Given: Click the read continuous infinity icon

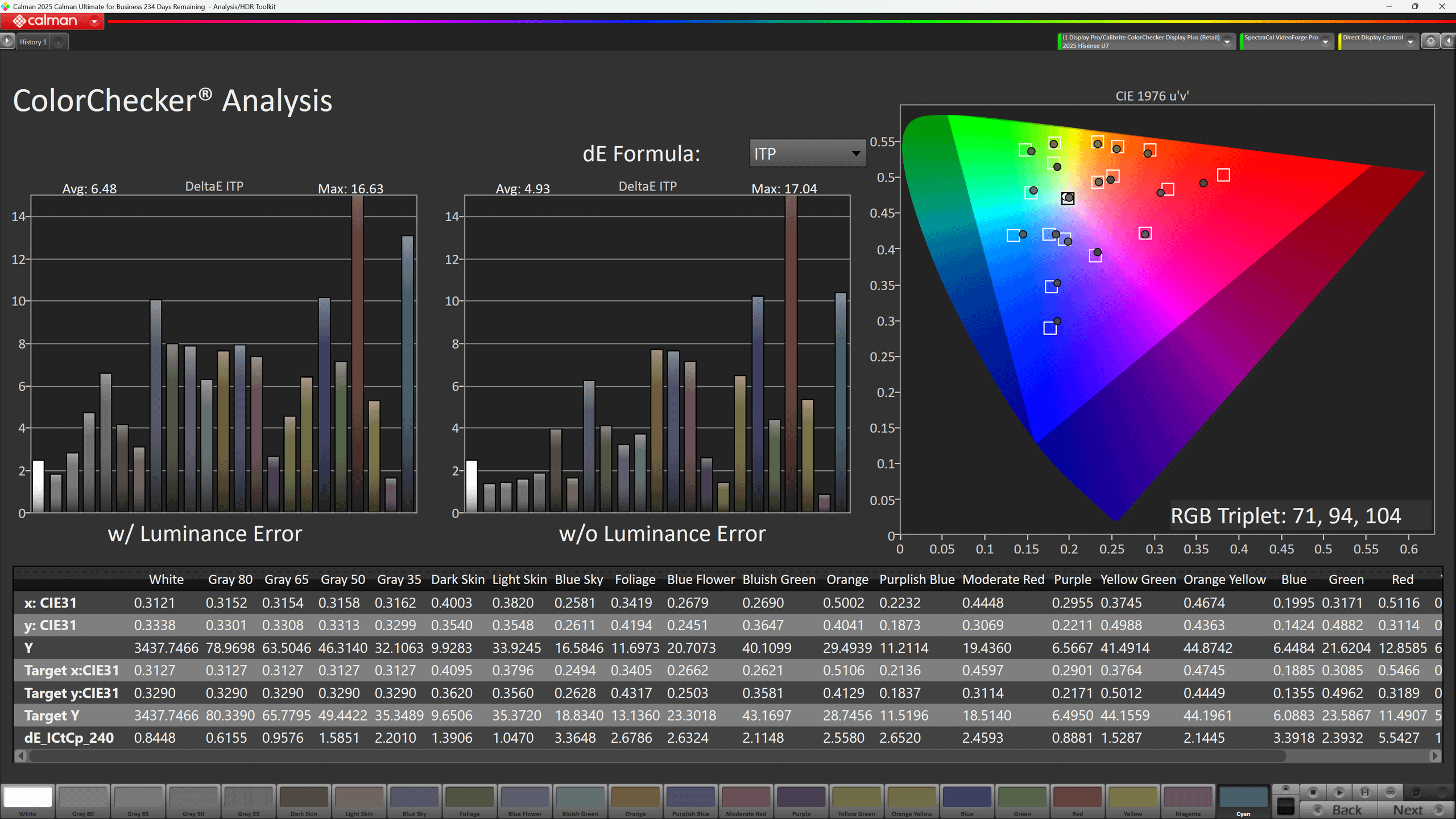Looking at the screenshot, I should point(1391,792).
